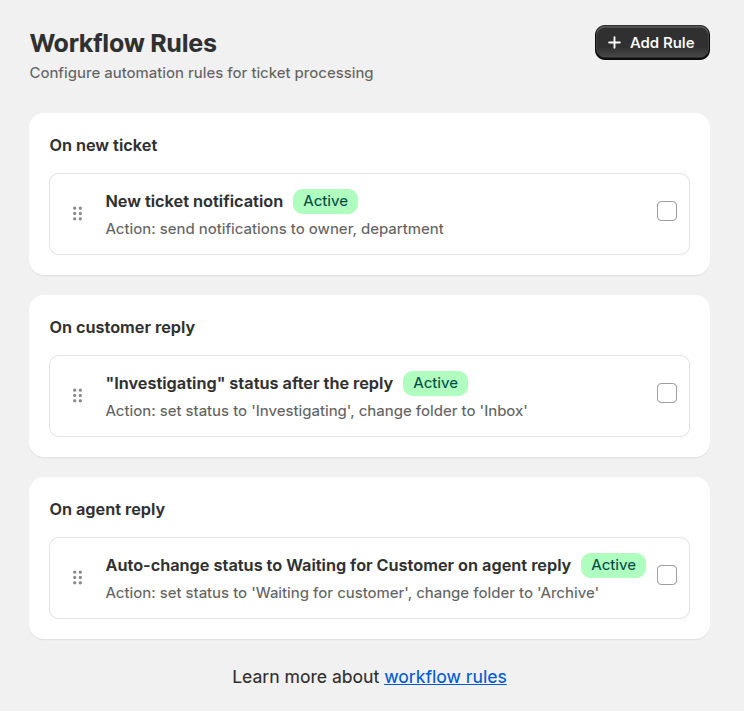This screenshot has height=711, width=744.
Task: Click the Workflow Rules page title
Action: click(123, 43)
